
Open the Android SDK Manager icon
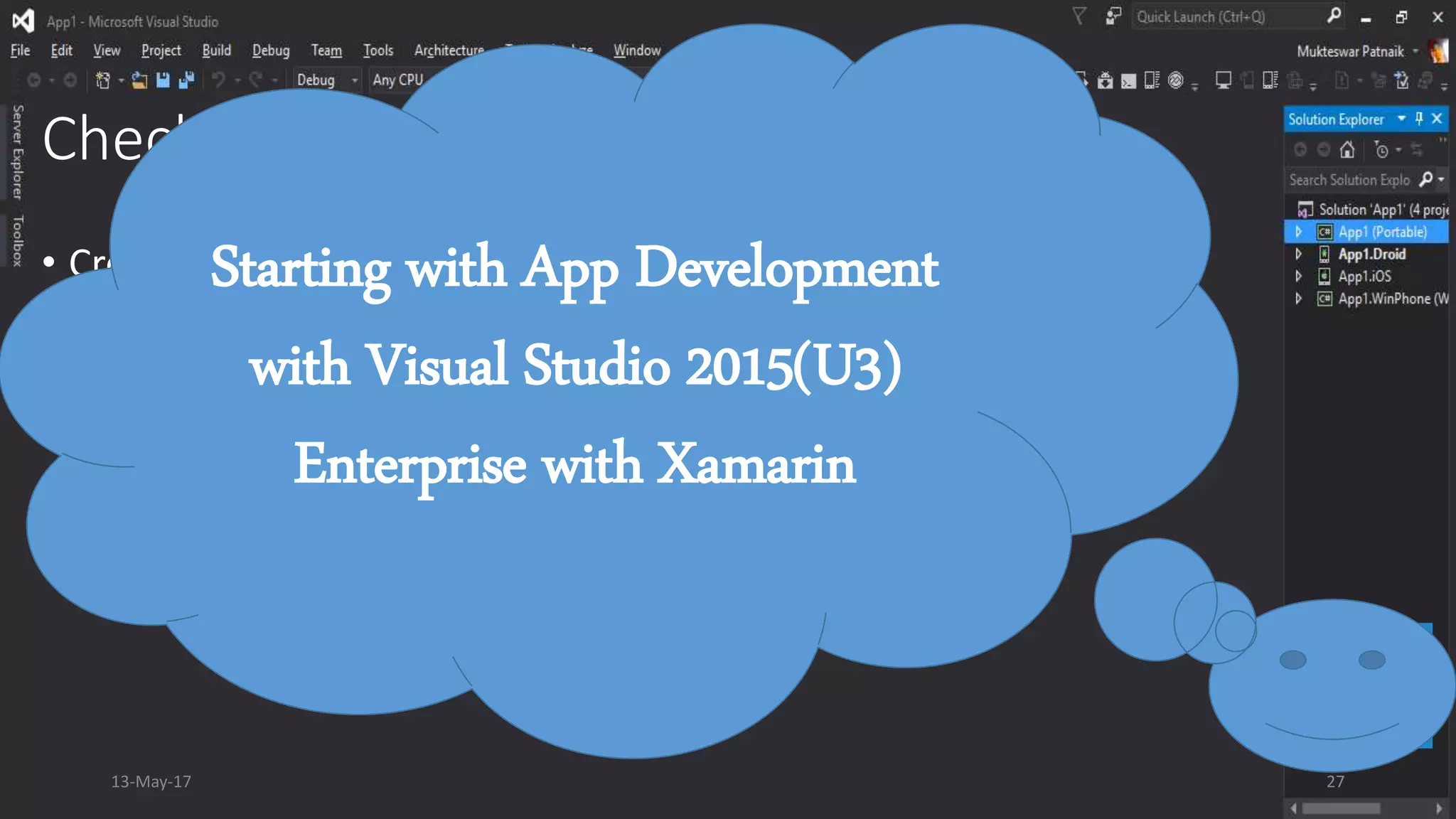pyautogui.click(x=1105, y=80)
